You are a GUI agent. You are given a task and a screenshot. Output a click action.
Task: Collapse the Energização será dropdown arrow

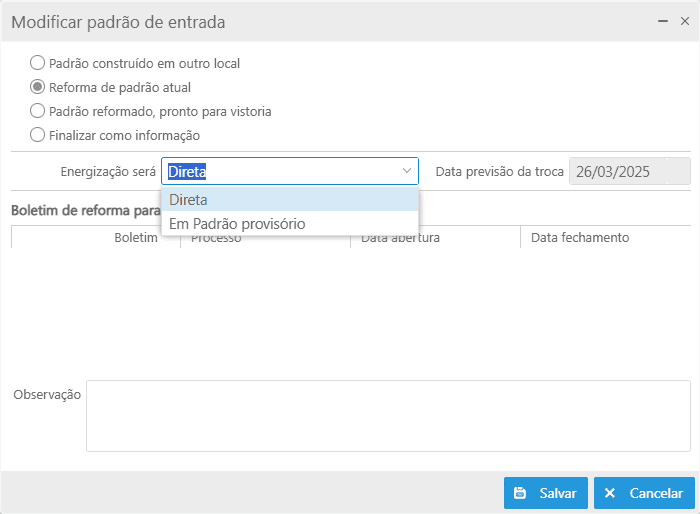click(x=407, y=171)
